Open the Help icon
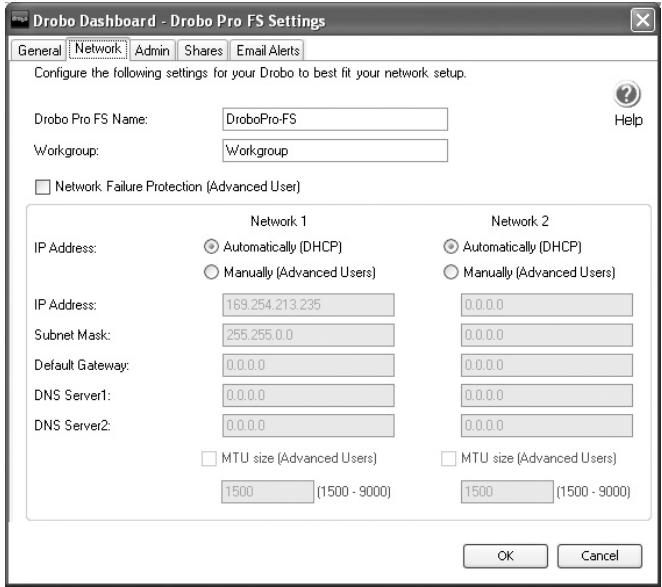 627,94
